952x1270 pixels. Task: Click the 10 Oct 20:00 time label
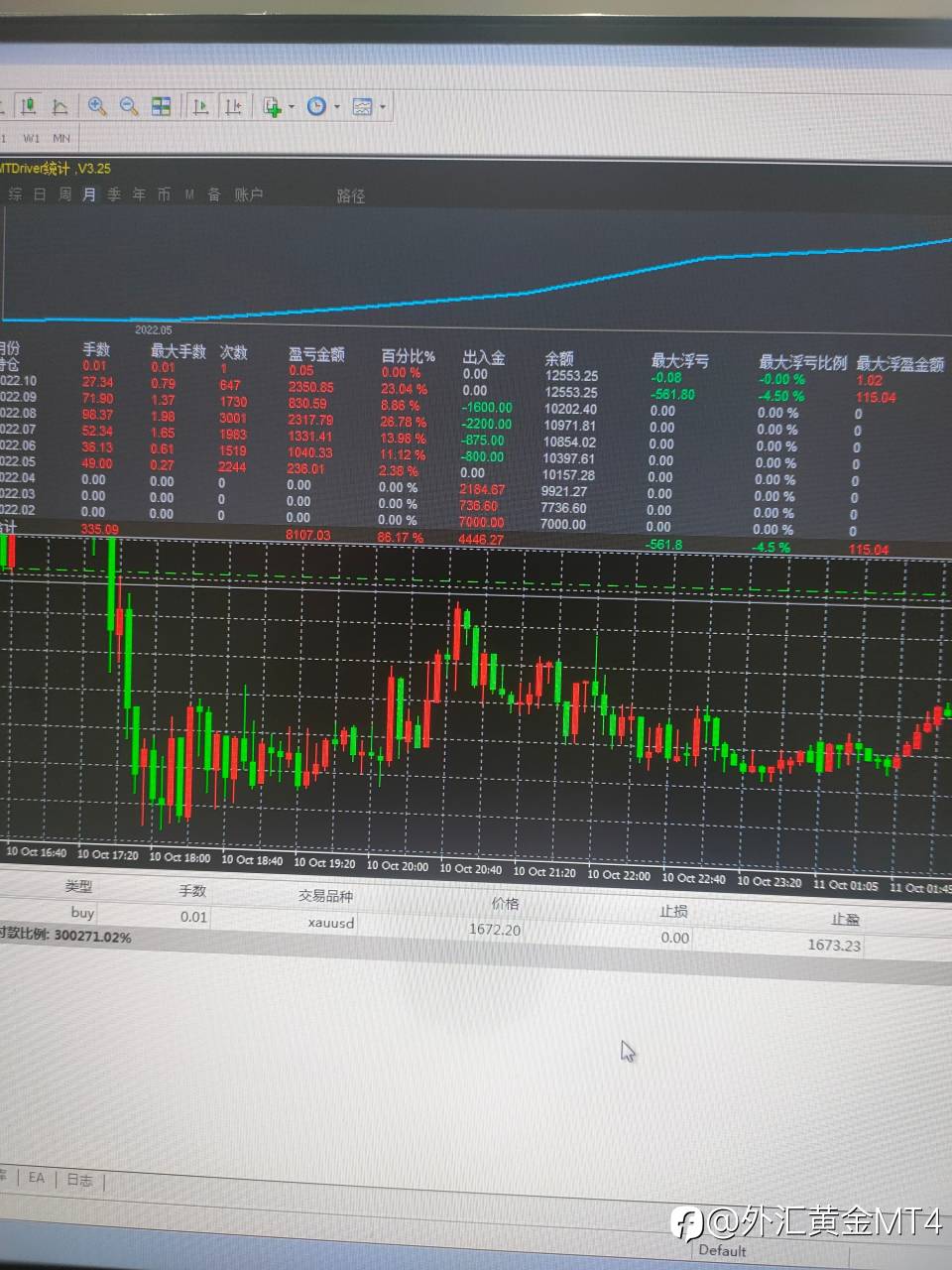(398, 866)
